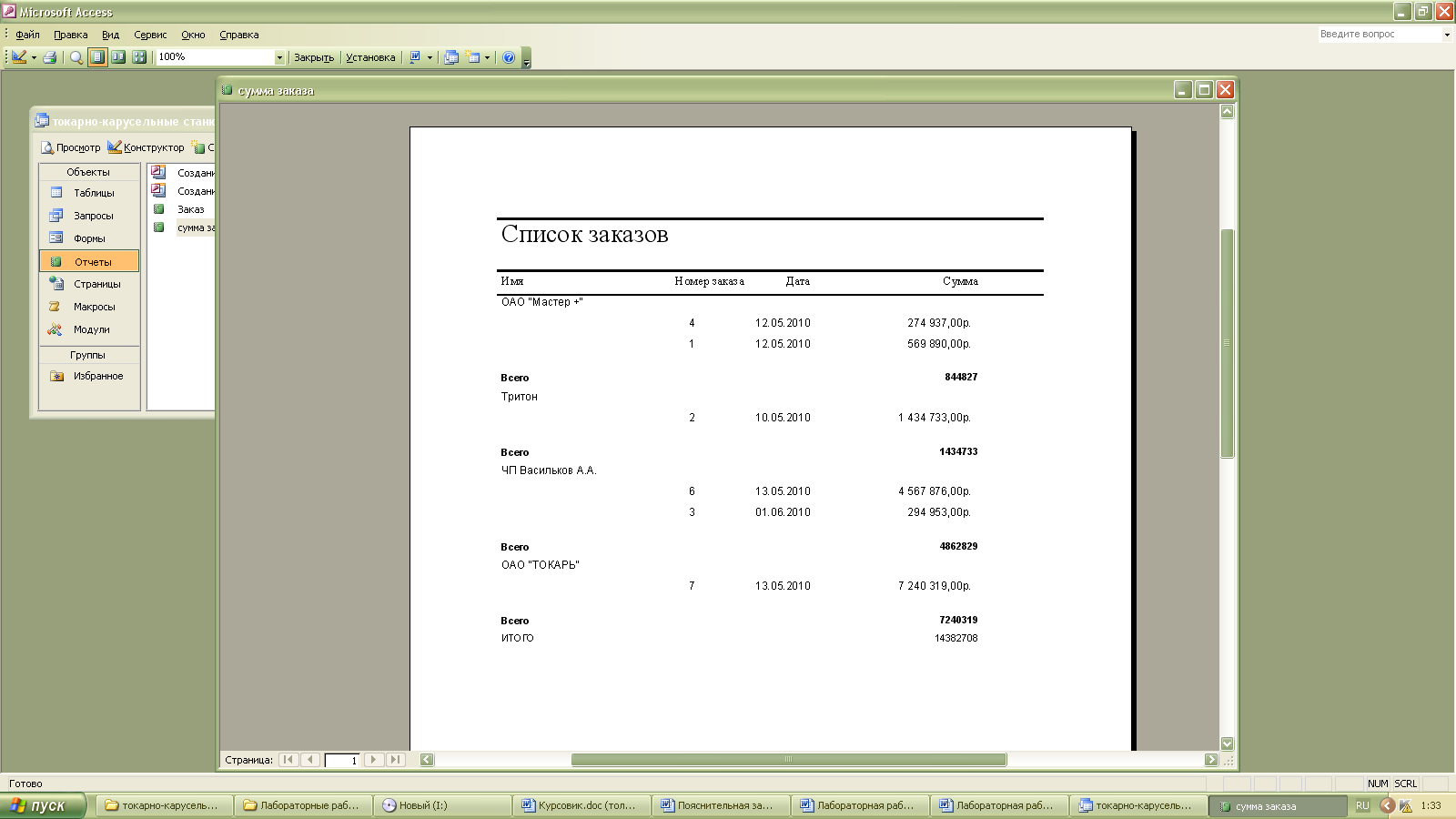Select Таблицы in objects panel
The image size is (1456, 819).
(89, 193)
